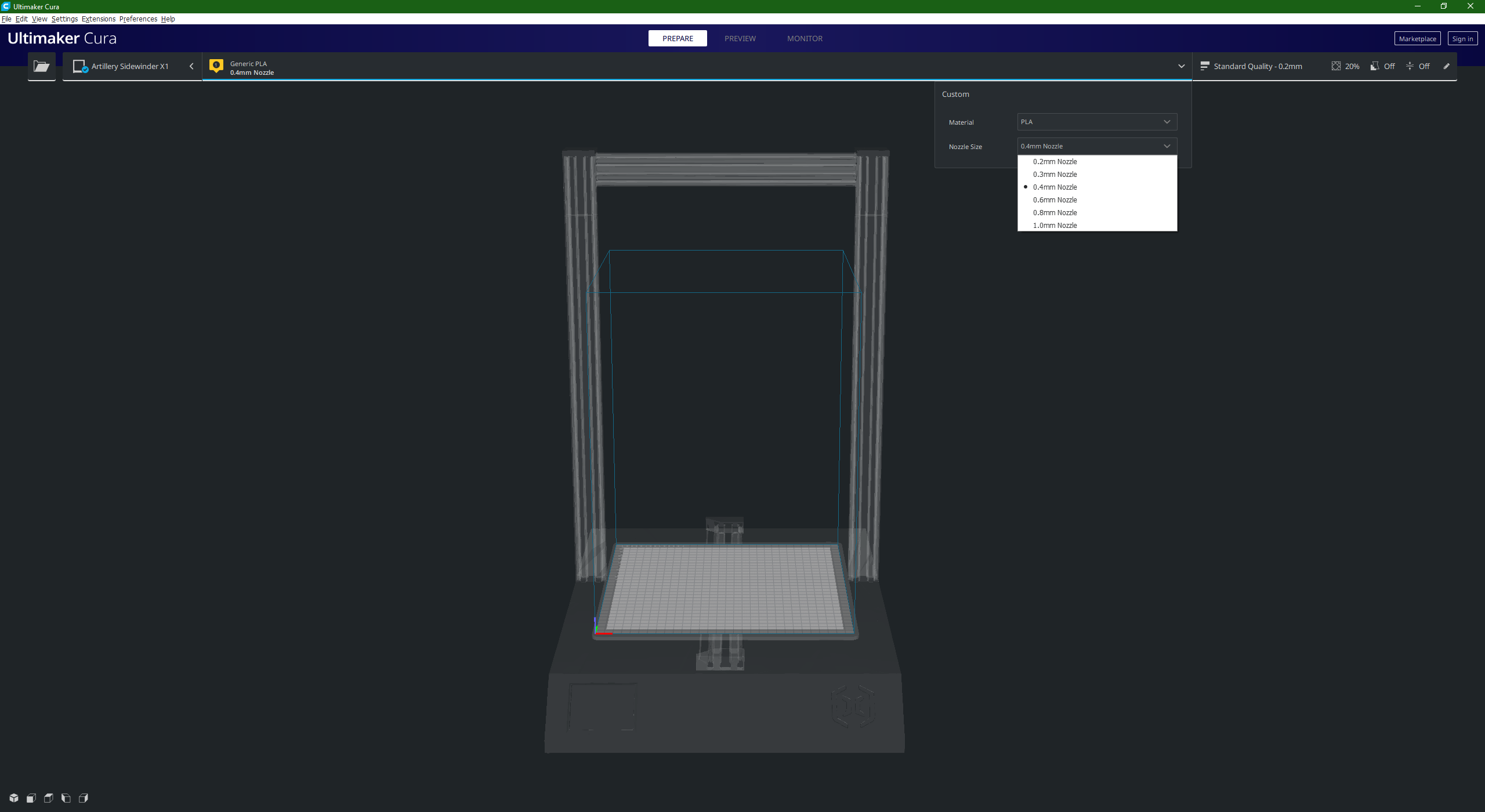
Task: Select the 0.3mm Nozzle option
Action: coord(1097,175)
